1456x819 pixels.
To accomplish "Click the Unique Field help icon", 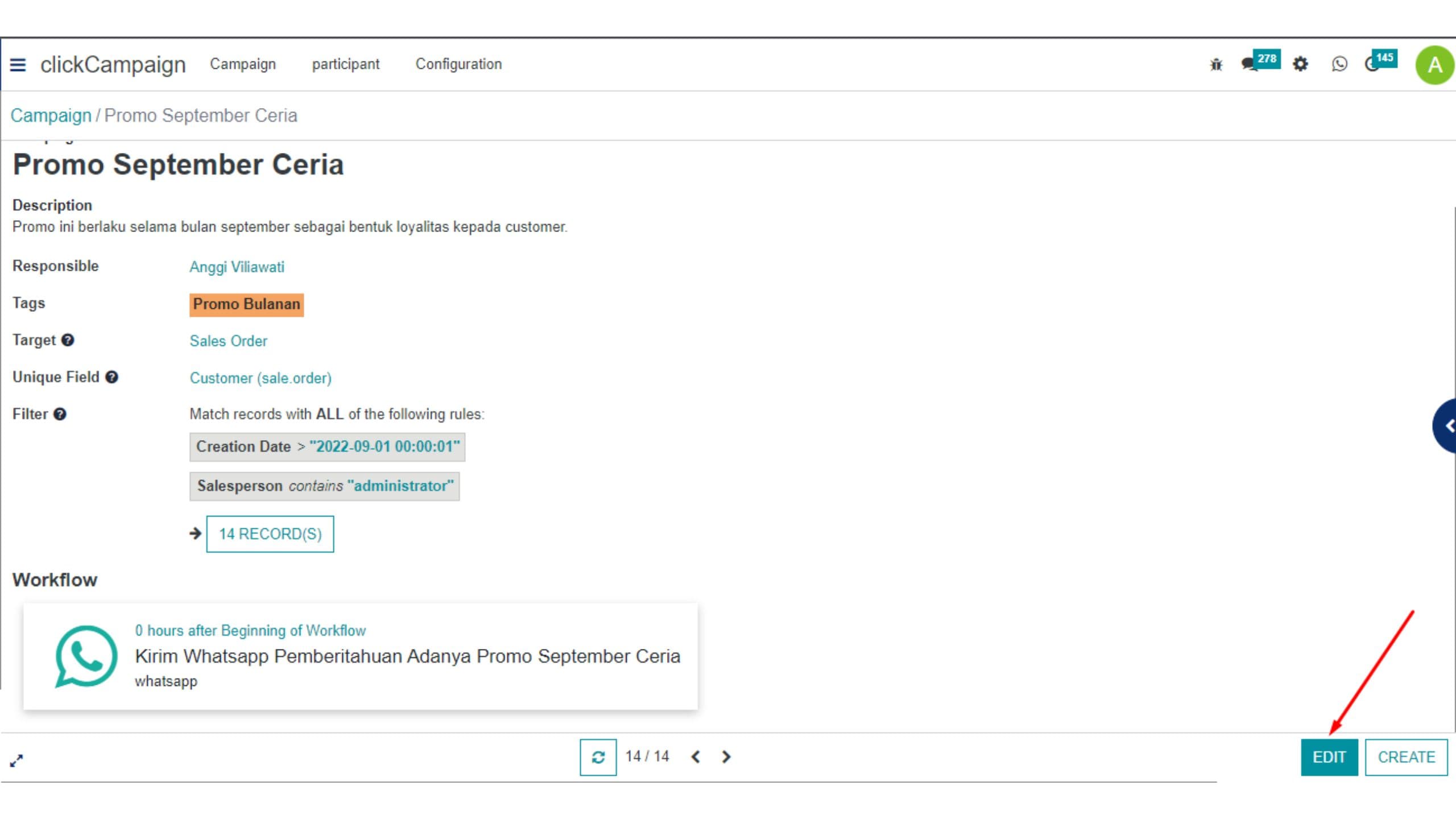I will [112, 377].
